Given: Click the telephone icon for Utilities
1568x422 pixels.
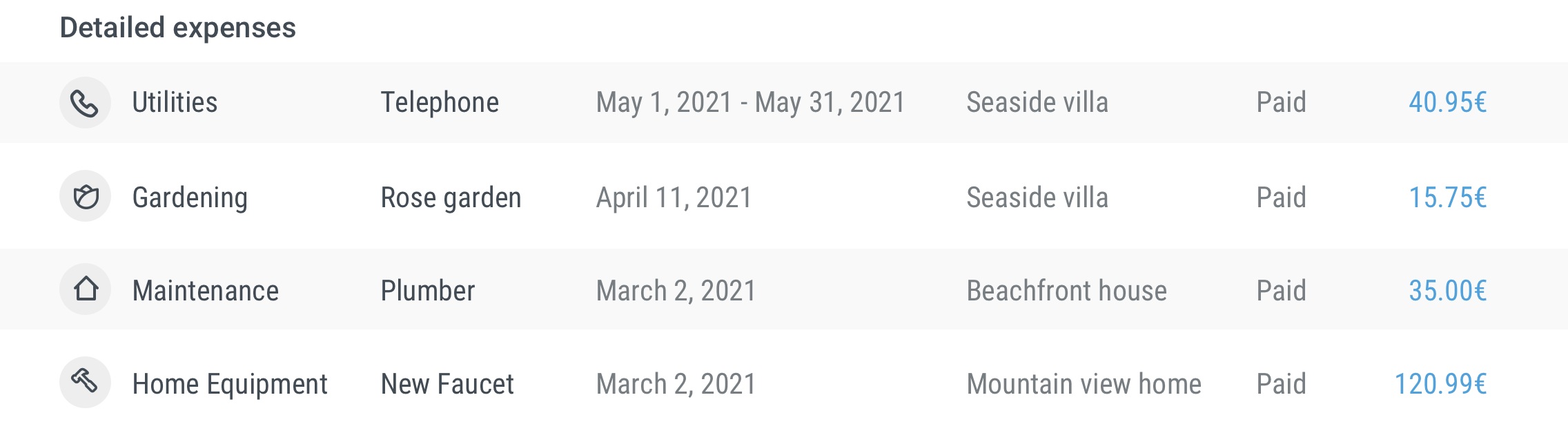Looking at the screenshot, I should 85,103.
